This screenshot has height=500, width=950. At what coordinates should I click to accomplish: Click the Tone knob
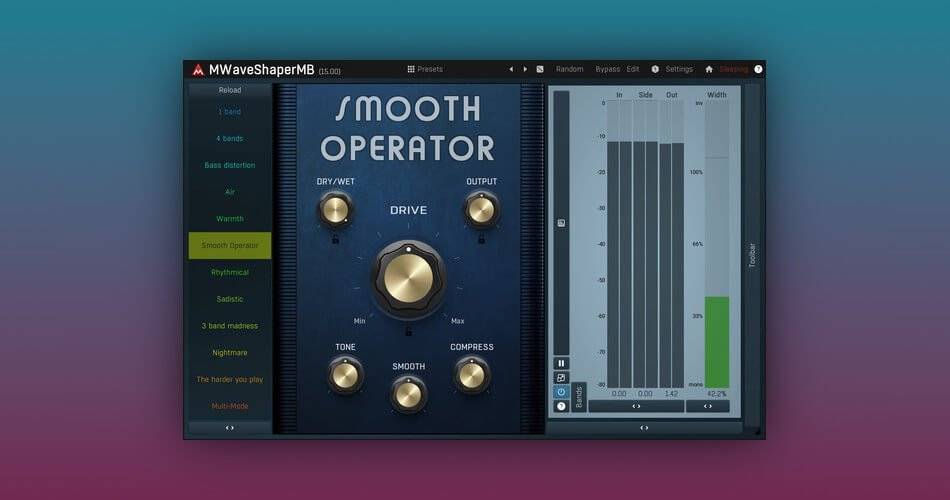click(345, 375)
